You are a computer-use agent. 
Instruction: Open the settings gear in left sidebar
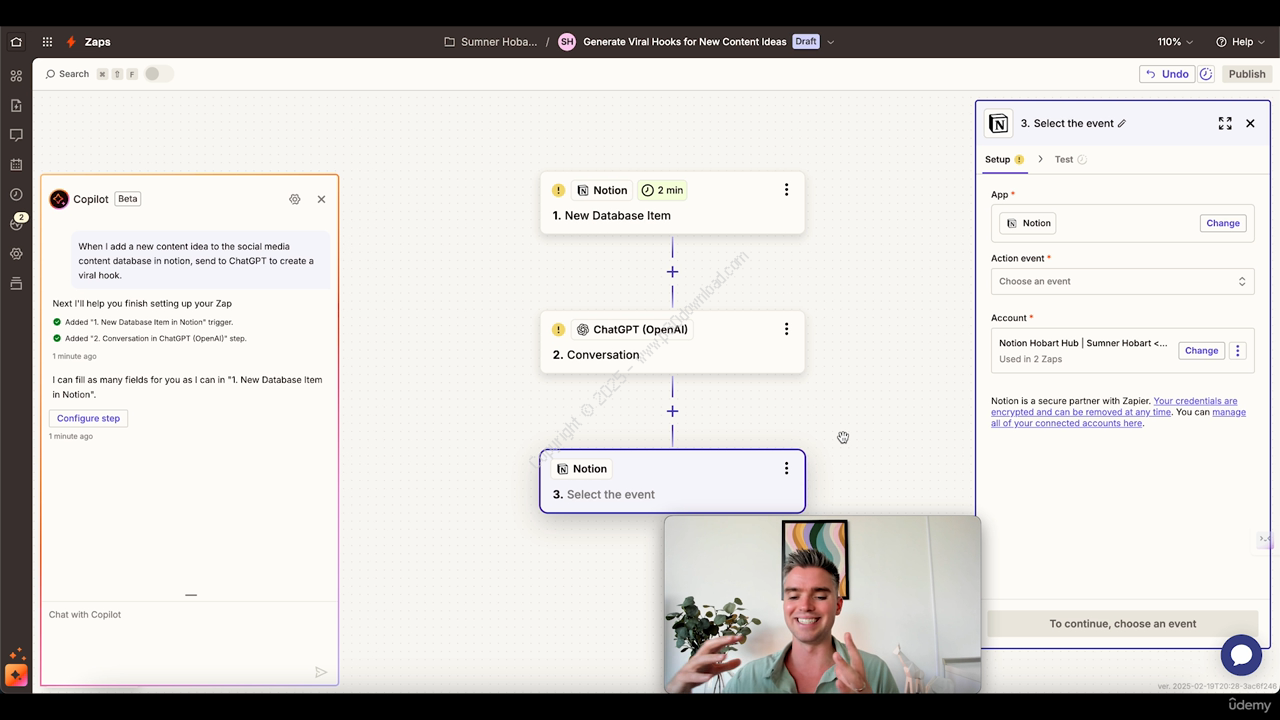coord(16,254)
